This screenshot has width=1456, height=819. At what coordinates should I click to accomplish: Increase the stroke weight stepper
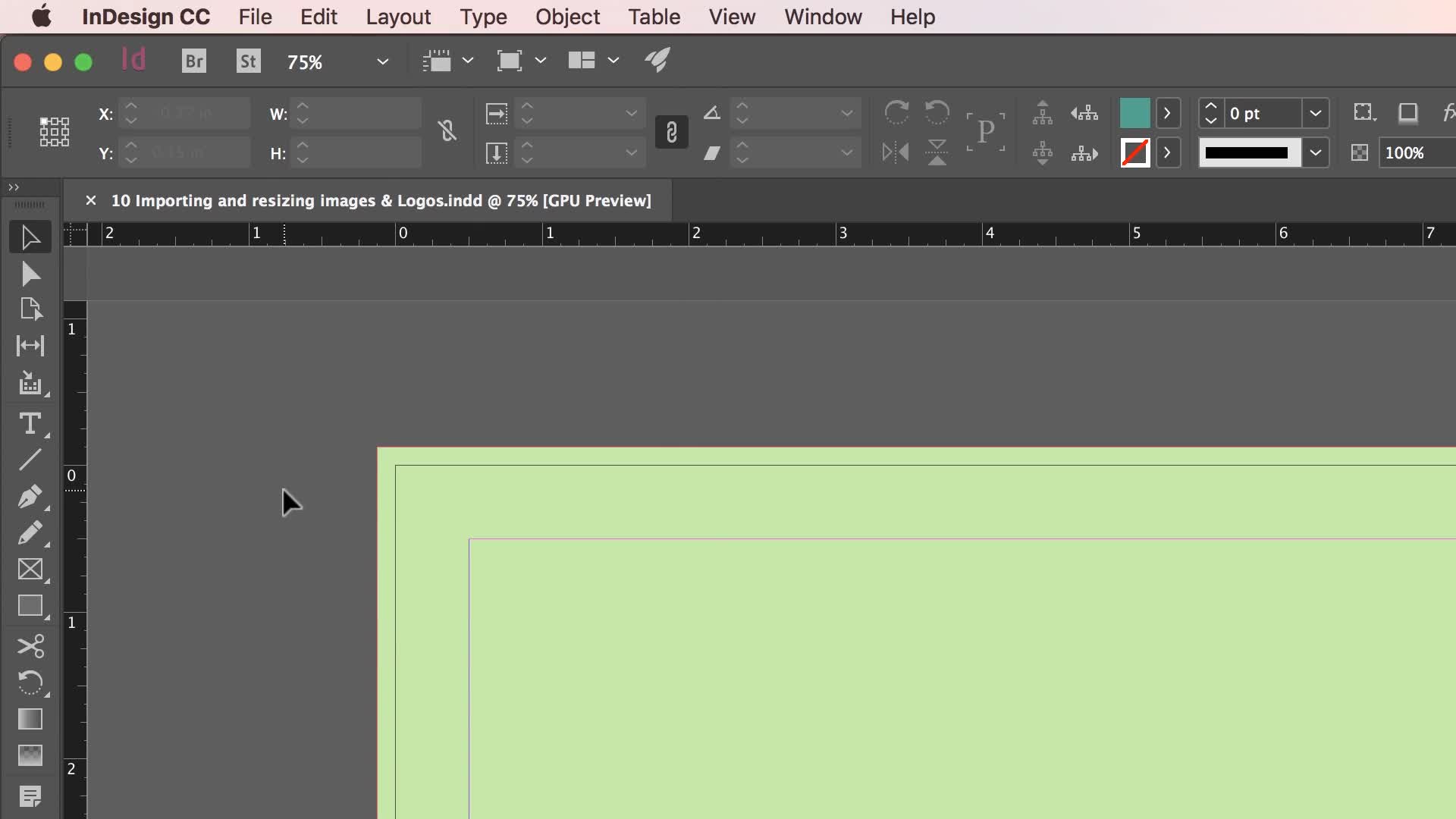(1211, 106)
